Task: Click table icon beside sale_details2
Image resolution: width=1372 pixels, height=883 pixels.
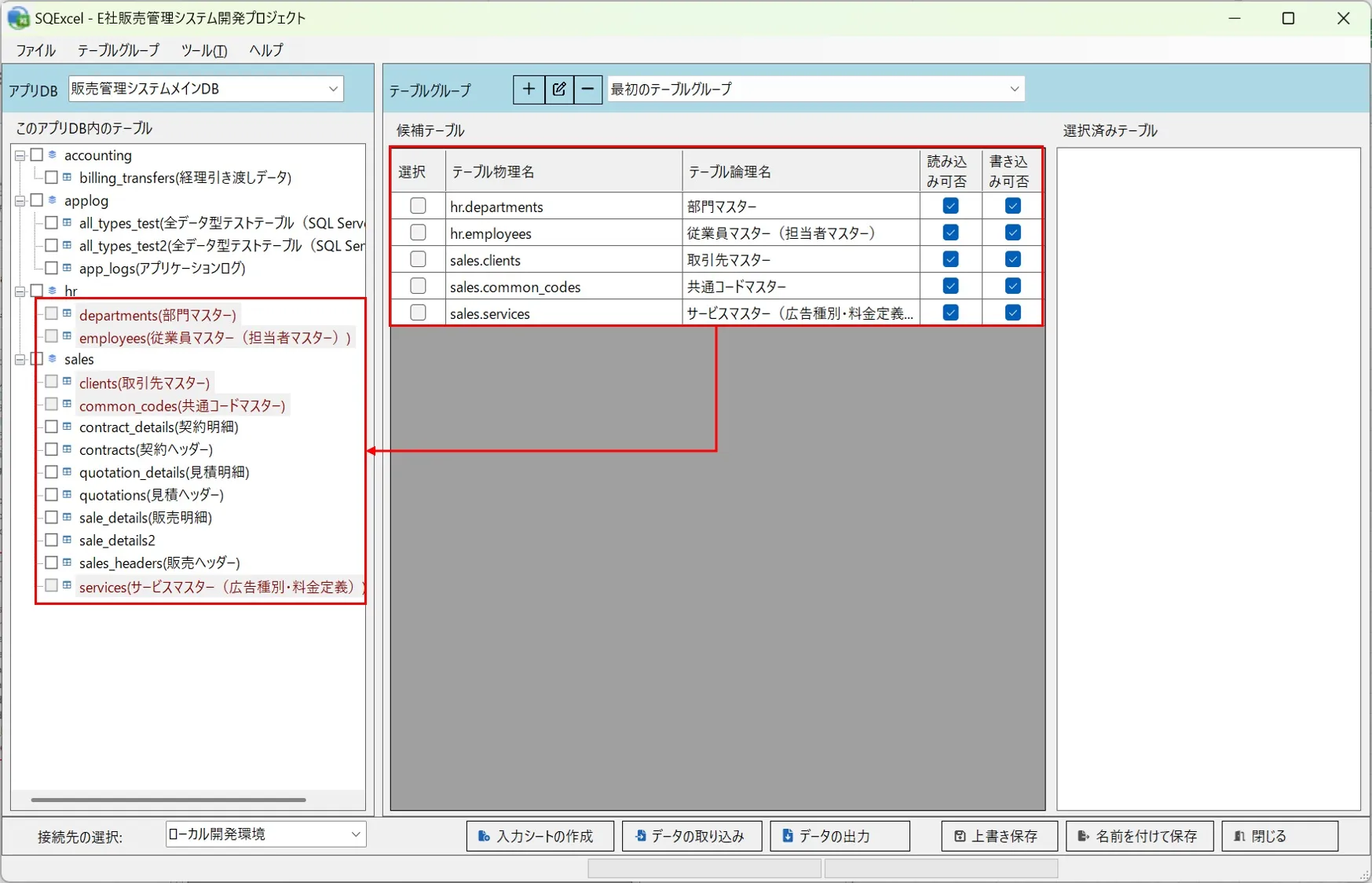Action: (68, 540)
